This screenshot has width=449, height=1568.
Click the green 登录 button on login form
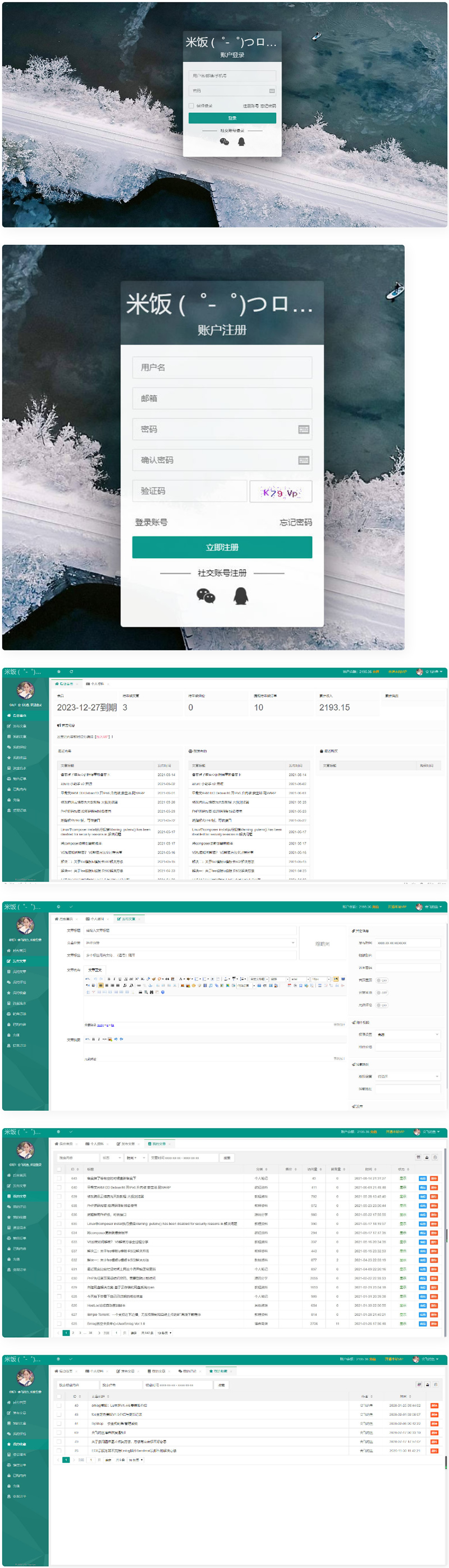click(232, 118)
